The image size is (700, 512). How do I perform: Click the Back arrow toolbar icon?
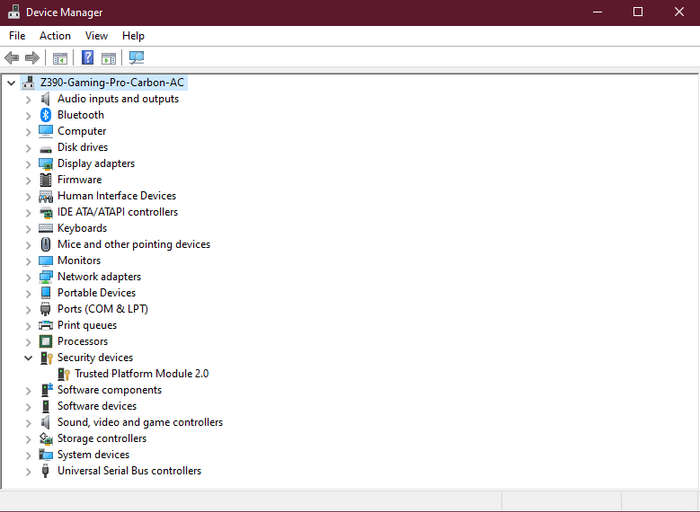(x=12, y=58)
